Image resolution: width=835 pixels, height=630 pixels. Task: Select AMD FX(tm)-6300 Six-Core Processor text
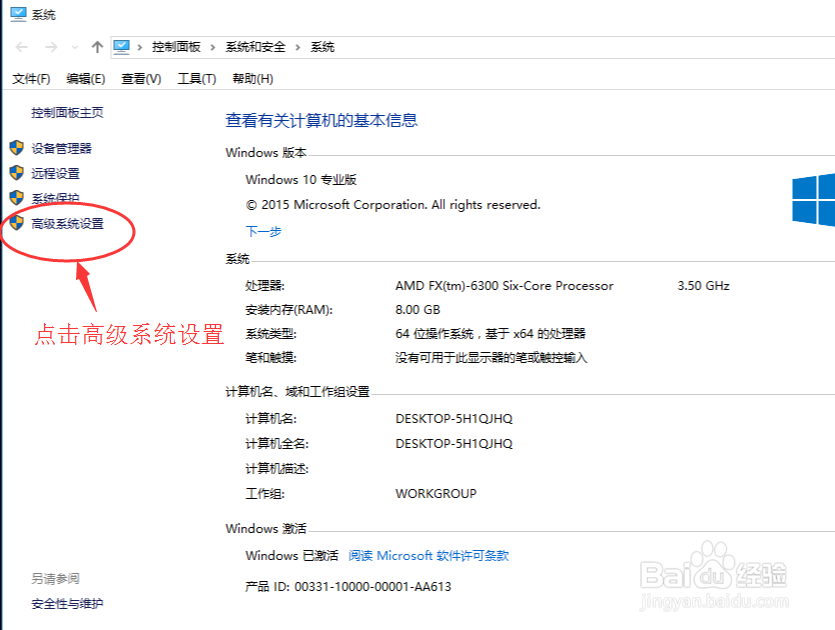504,285
